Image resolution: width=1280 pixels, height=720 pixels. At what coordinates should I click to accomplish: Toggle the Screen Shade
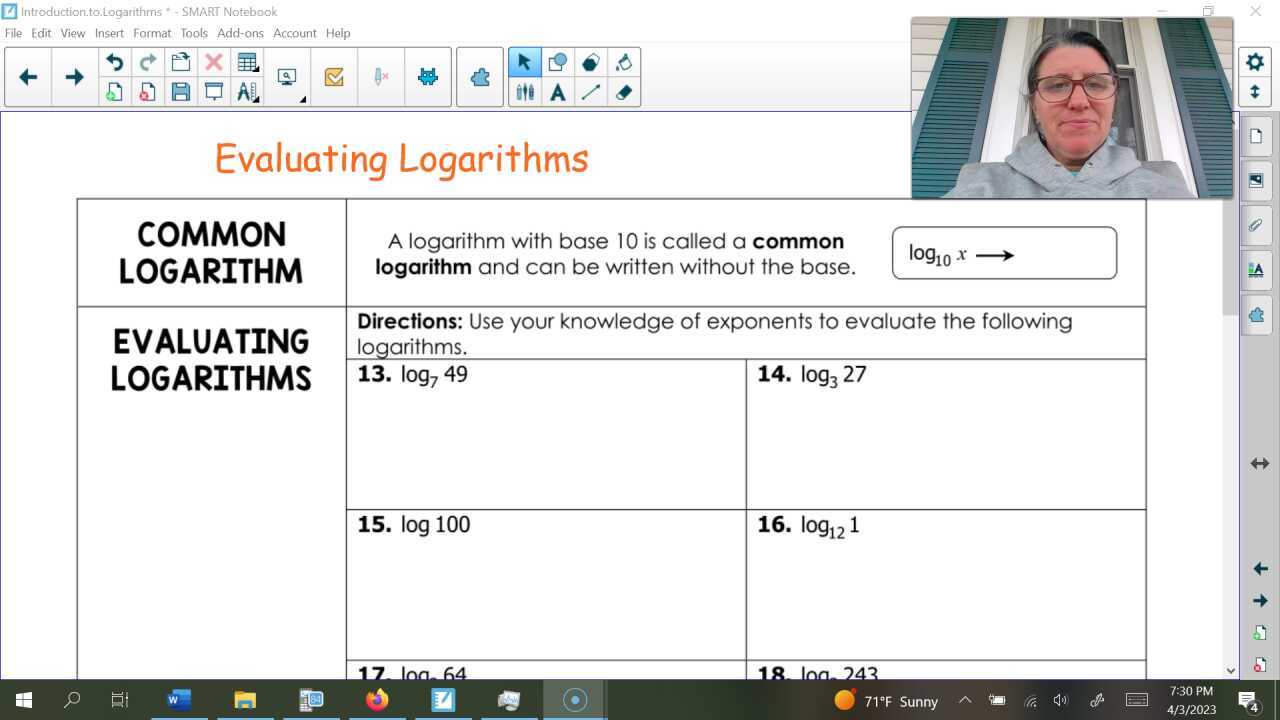click(x=214, y=92)
